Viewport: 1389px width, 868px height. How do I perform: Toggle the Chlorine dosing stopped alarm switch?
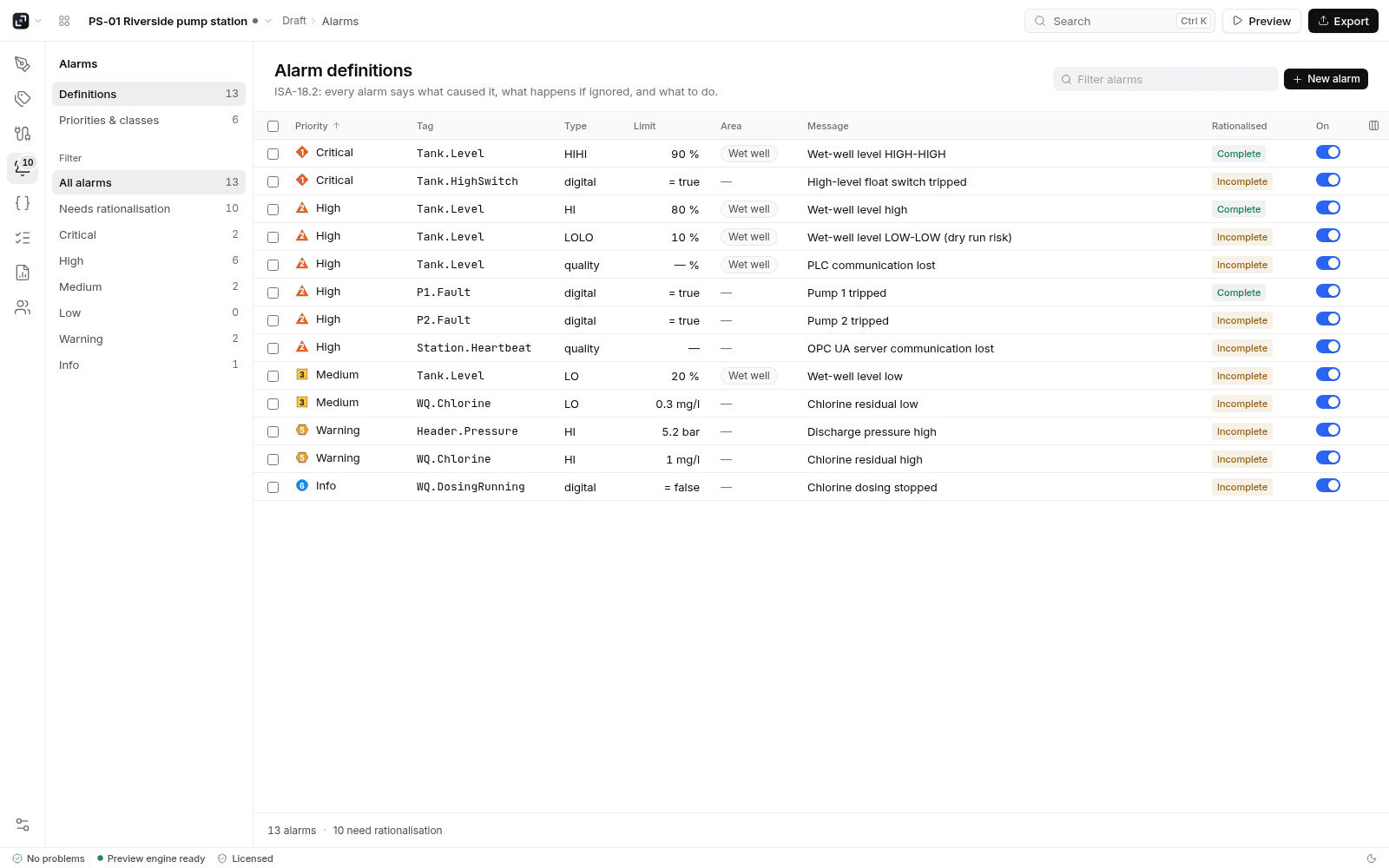point(1328,485)
